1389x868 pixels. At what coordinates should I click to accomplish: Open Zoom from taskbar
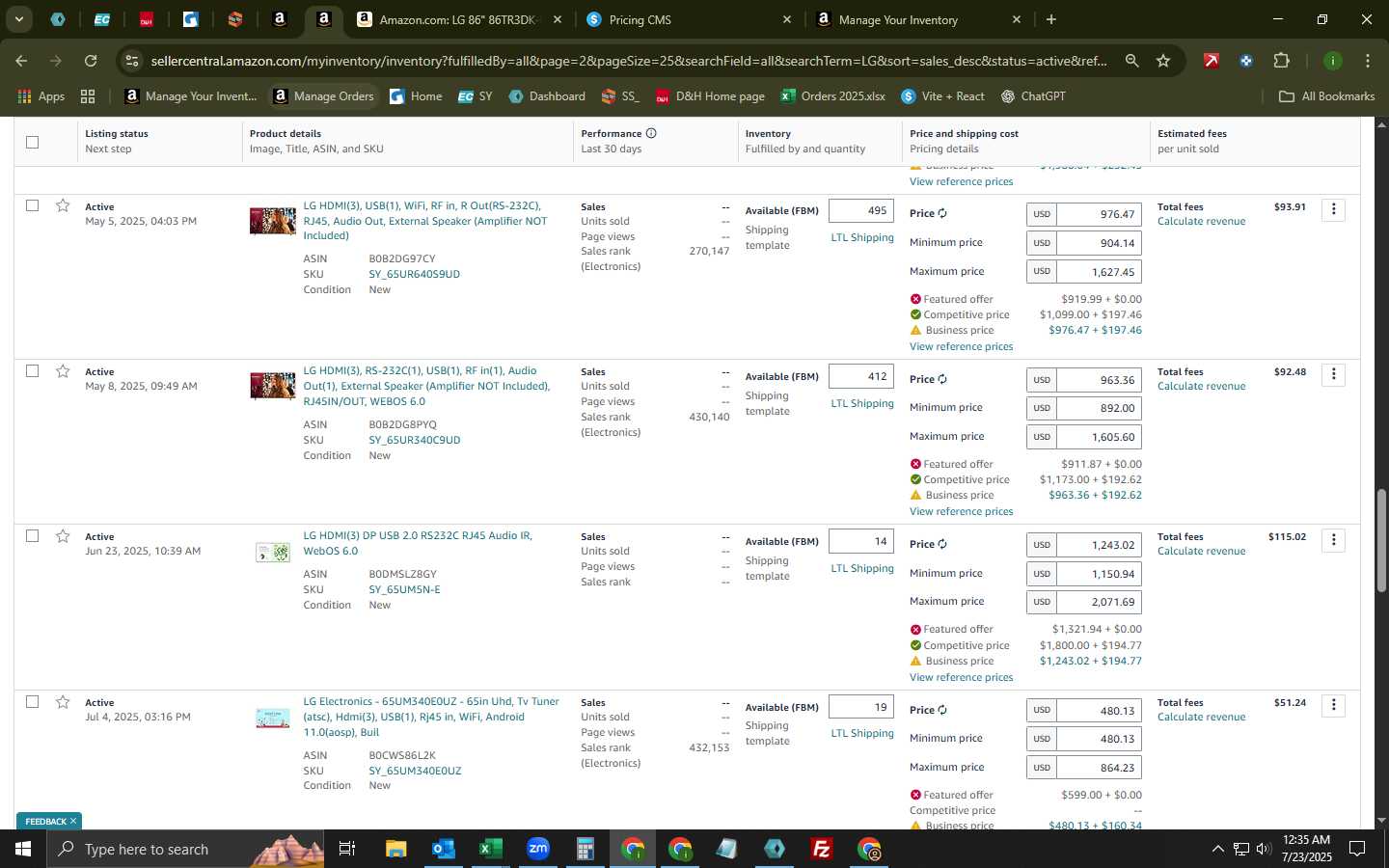click(537, 849)
